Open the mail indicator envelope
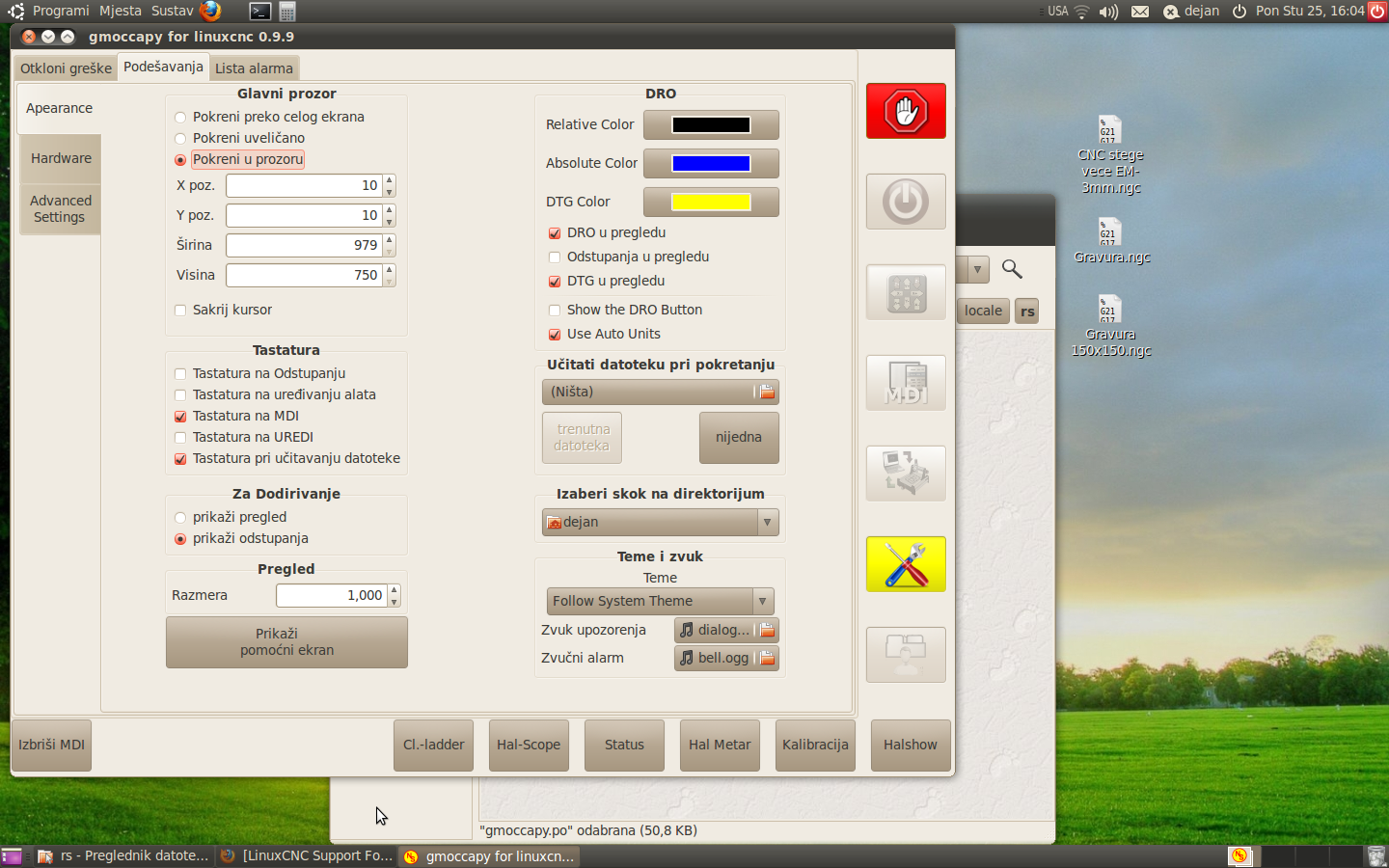Image resolution: width=1389 pixels, height=868 pixels. coord(1140,12)
